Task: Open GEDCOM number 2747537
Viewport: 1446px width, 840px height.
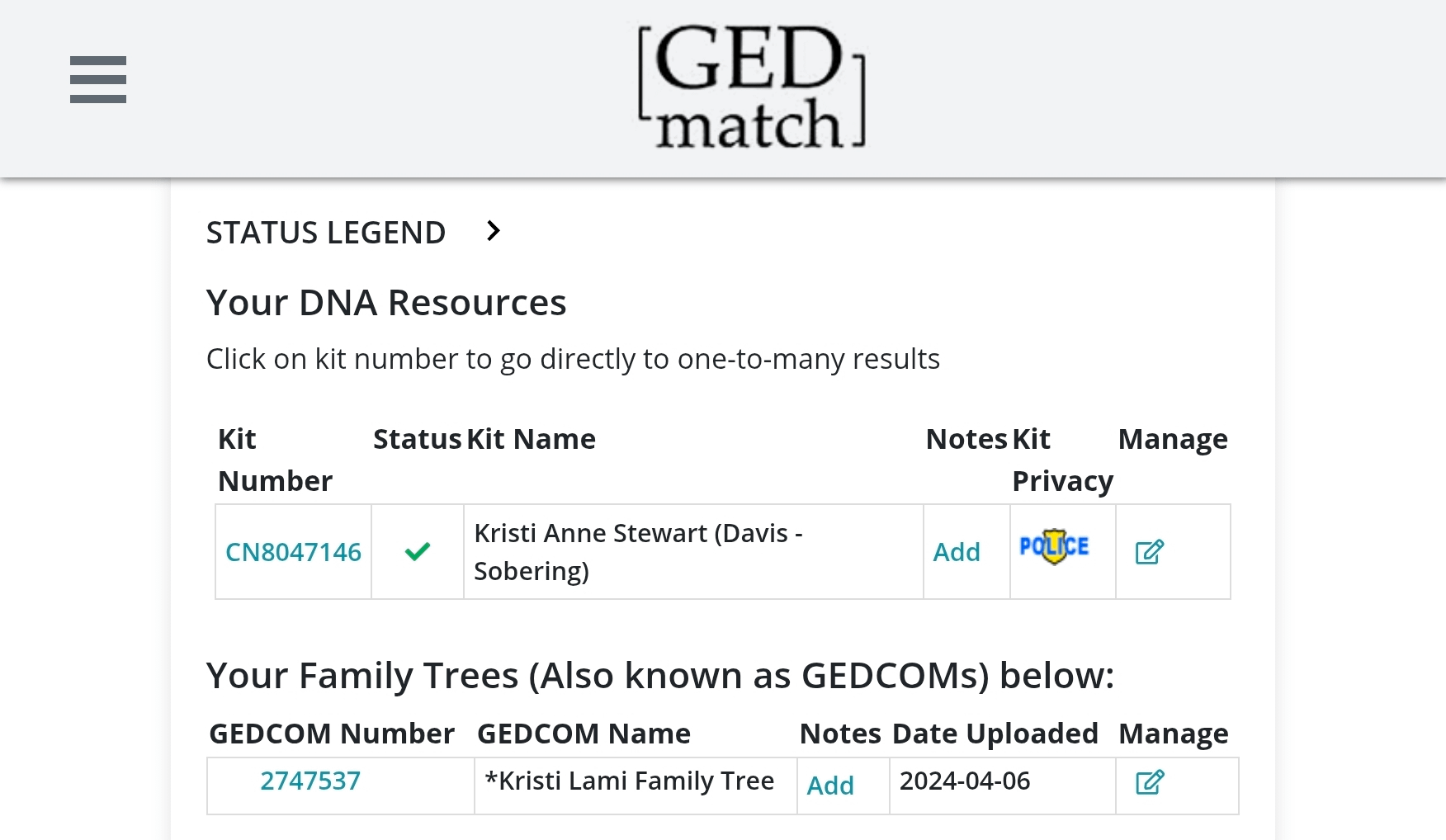Action: [310, 781]
